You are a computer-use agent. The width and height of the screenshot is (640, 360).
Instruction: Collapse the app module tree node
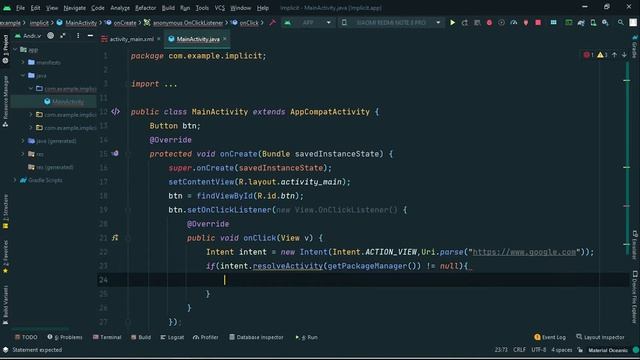click(16, 49)
